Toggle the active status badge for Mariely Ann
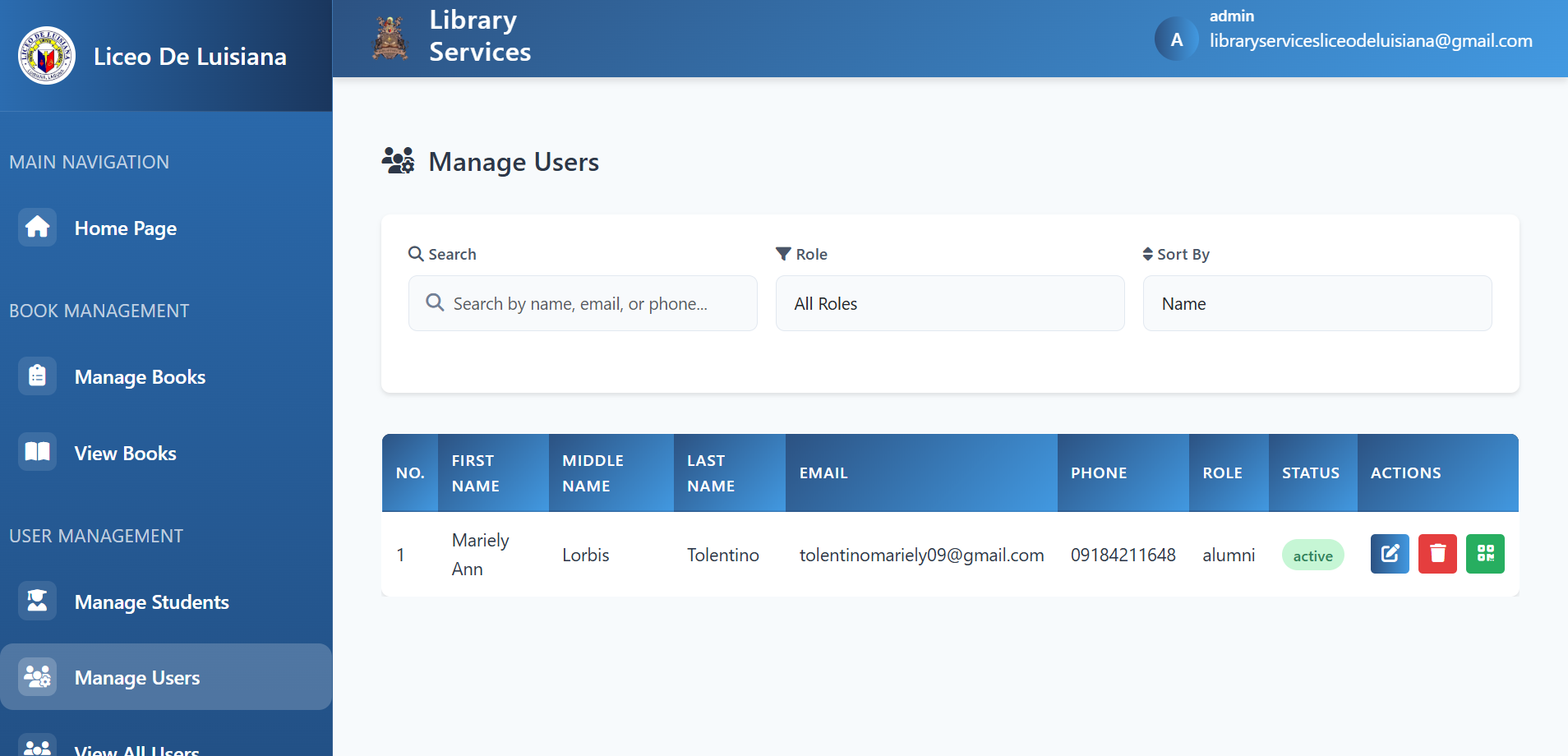Viewport: 1568px width, 756px height. tap(1312, 554)
